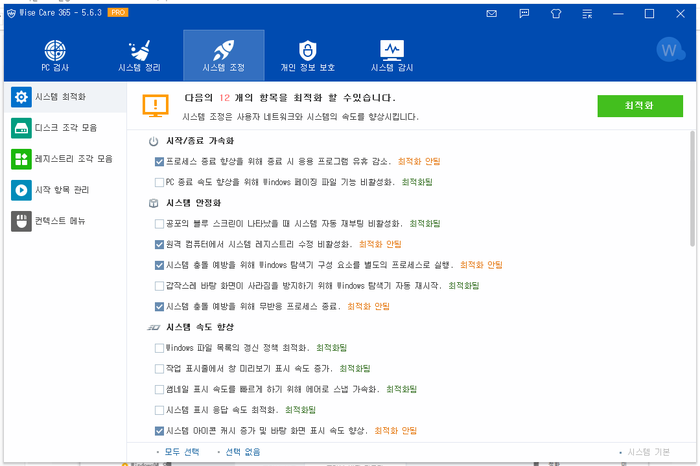Check 에어로 스냅 가속화 checkbox
The height and width of the screenshot is (466, 700).
(x=159, y=390)
